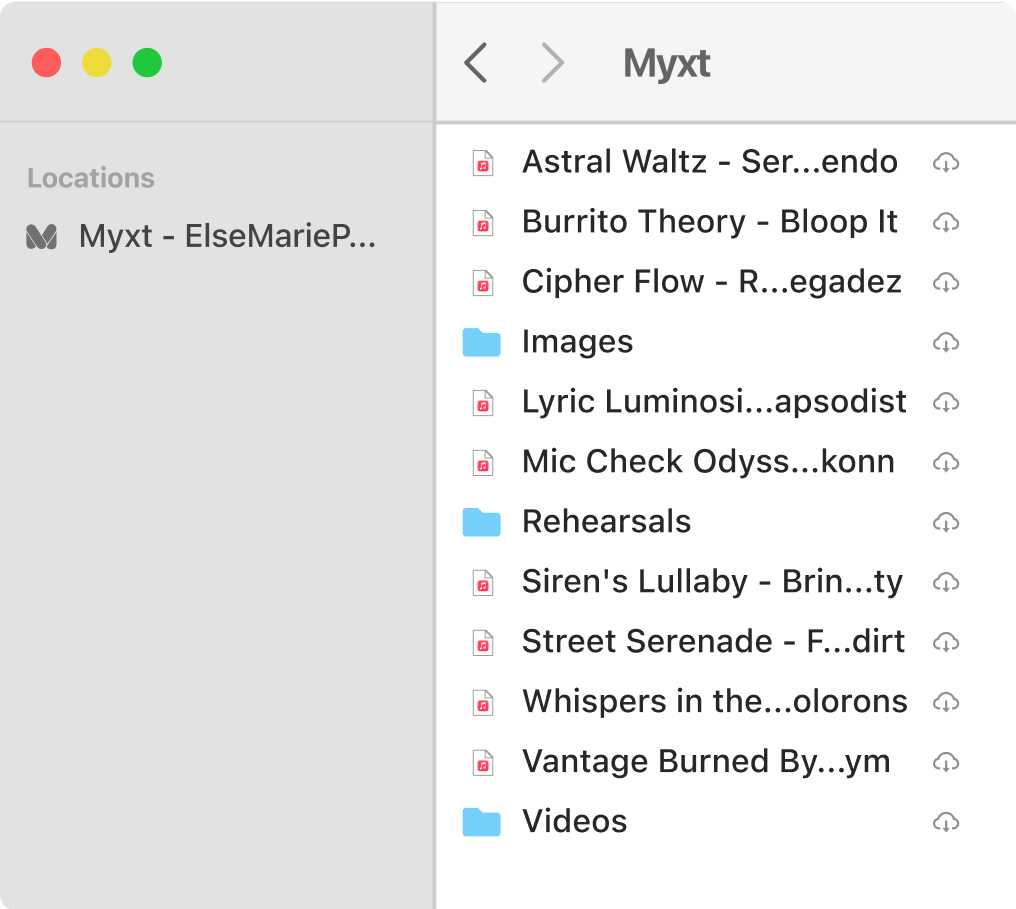The image size is (1016, 909).
Task: Click Lyric Luminosity's download cloud icon
Action: [x=946, y=403]
